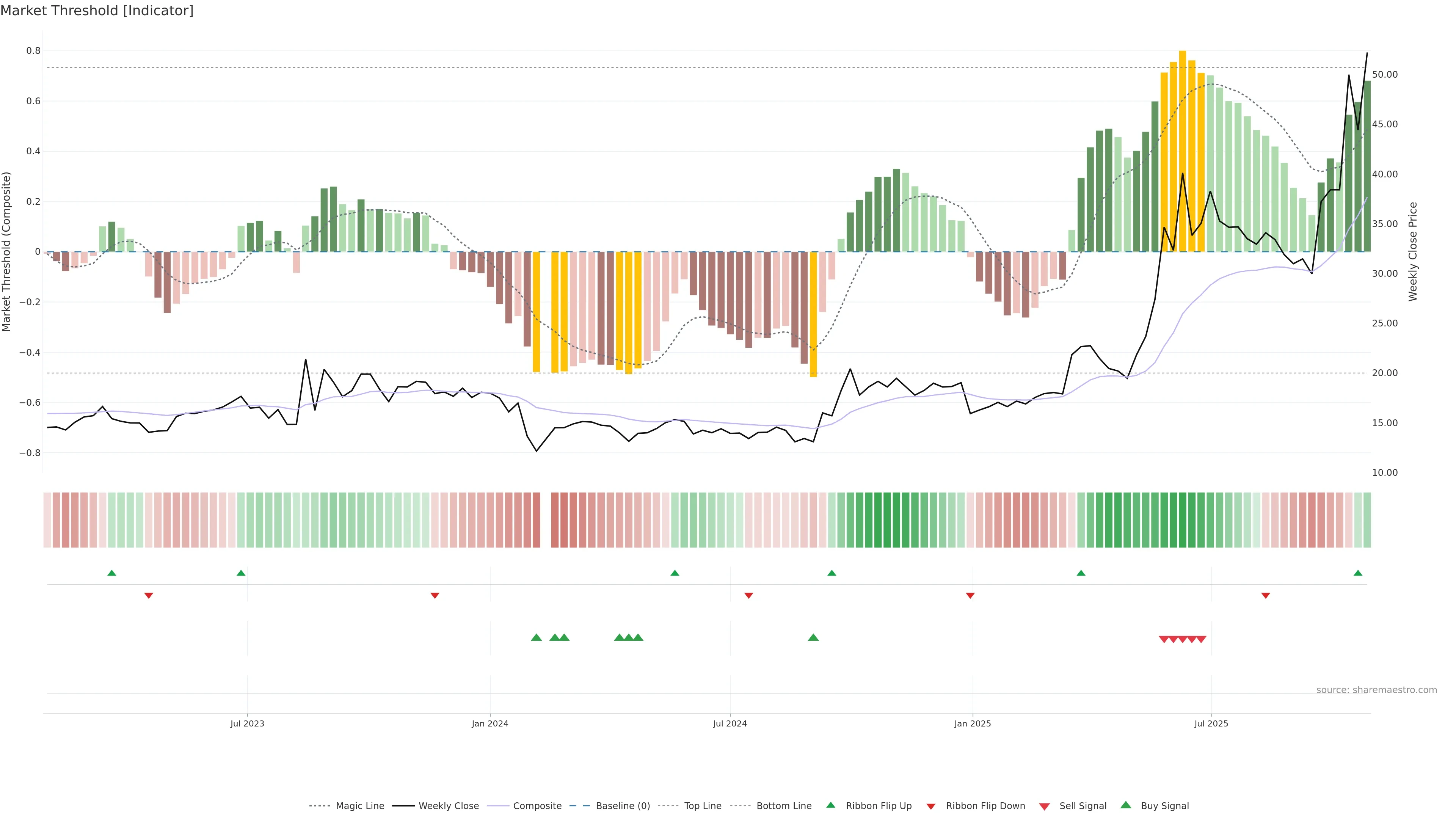Select the rightmost green Ribbon Flip Up marker
The height and width of the screenshot is (819, 1456).
[1358, 573]
